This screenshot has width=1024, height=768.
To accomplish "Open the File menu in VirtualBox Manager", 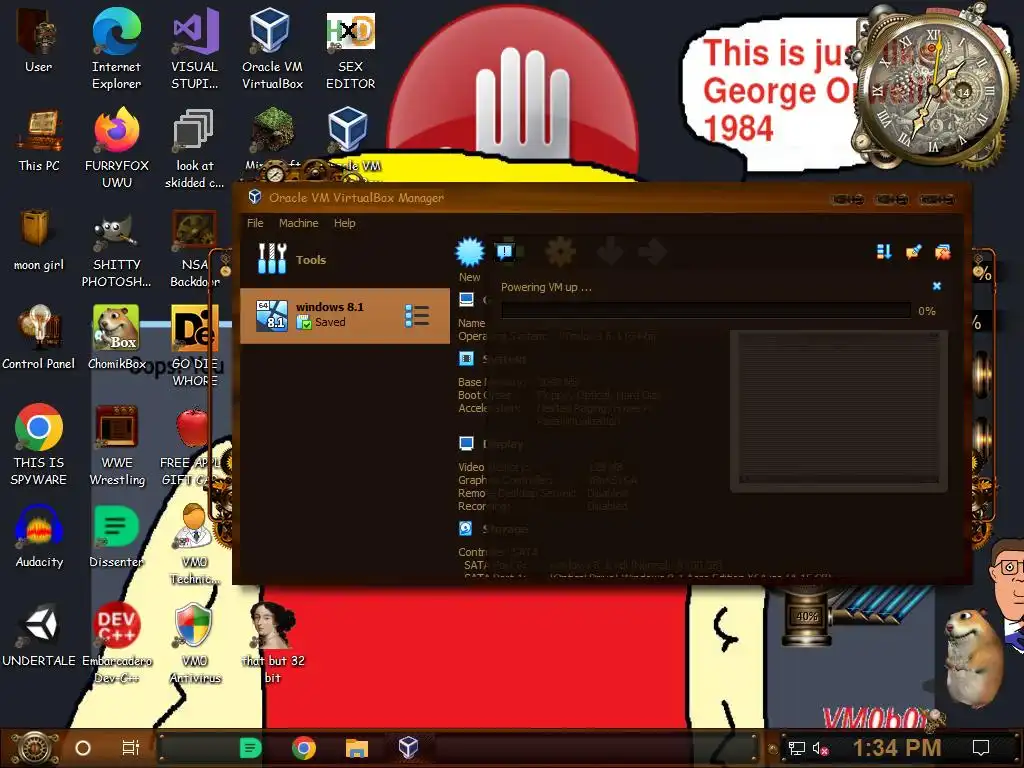I will click(x=255, y=223).
